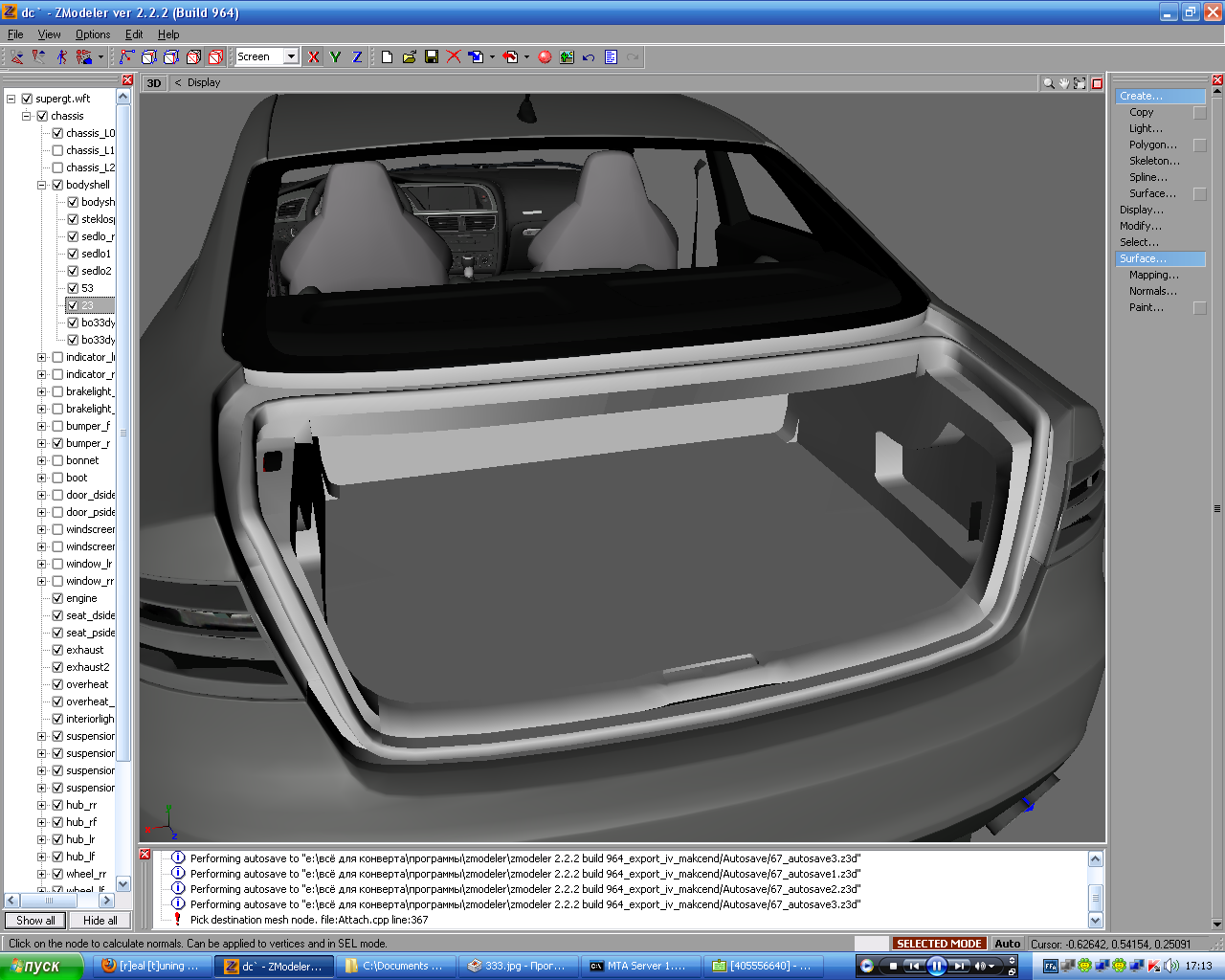Screen dimensions: 1225x980
Task: Click the Normals... command
Action: pyautogui.click(x=1152, y=291)
